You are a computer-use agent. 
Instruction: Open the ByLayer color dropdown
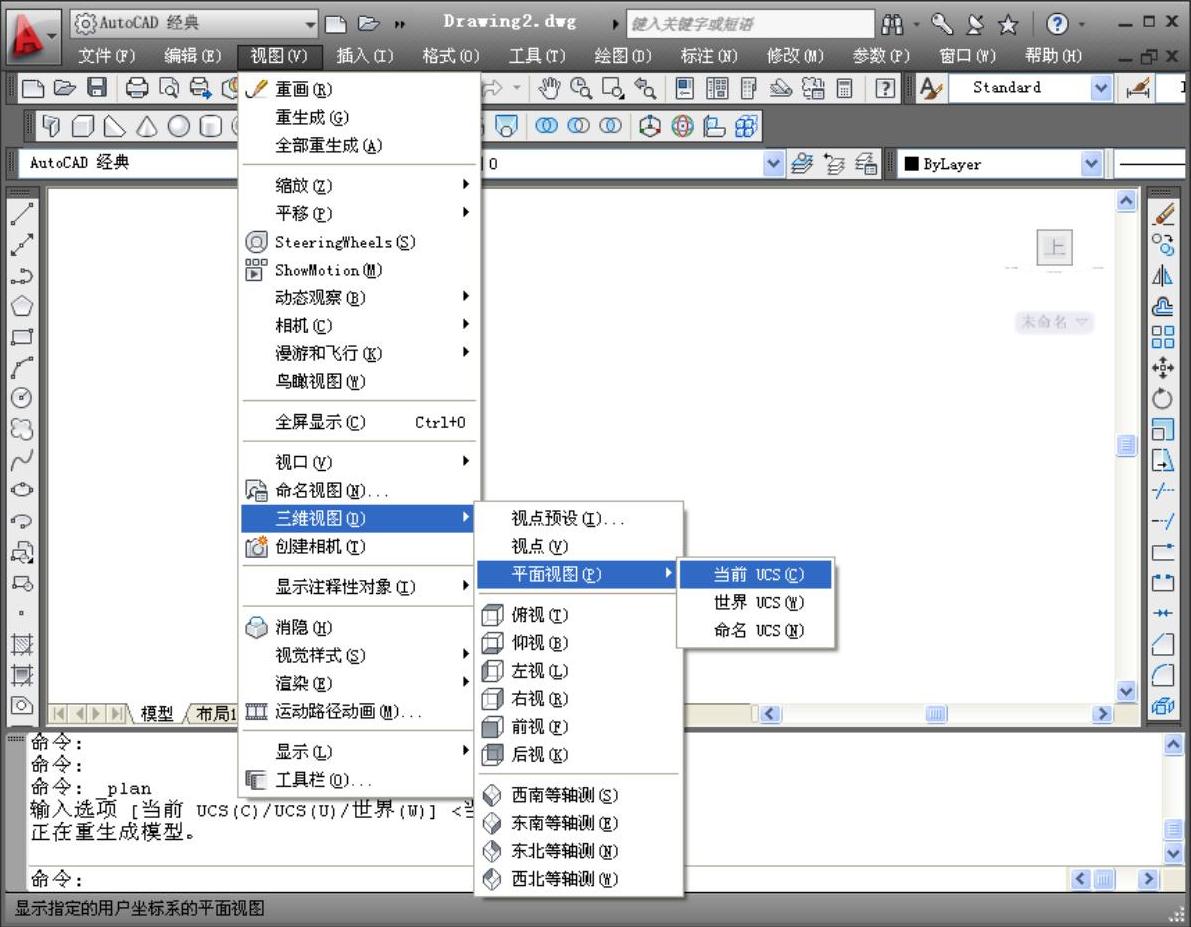pos(1090,164)
